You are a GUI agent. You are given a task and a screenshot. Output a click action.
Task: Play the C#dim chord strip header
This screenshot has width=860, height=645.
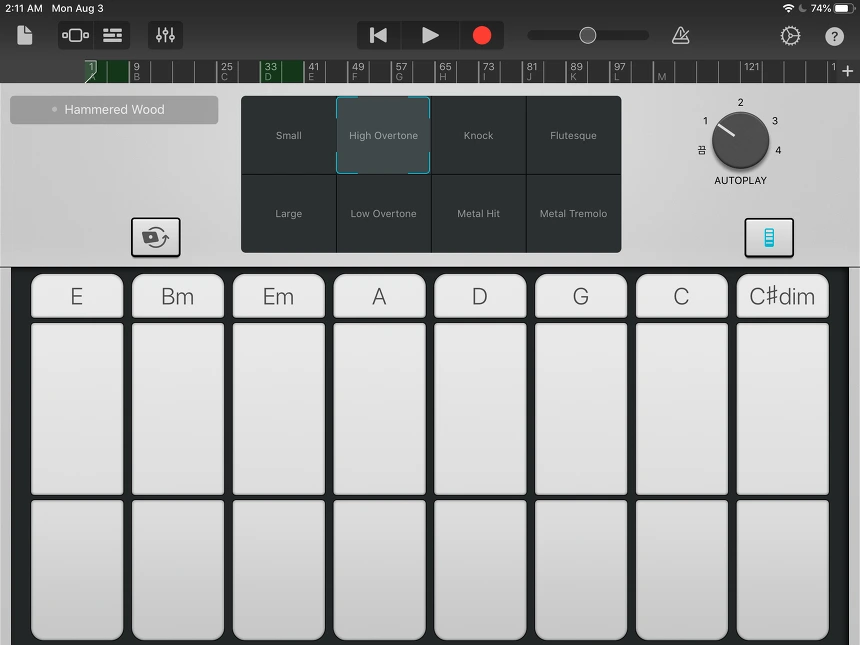coord(783,296)
